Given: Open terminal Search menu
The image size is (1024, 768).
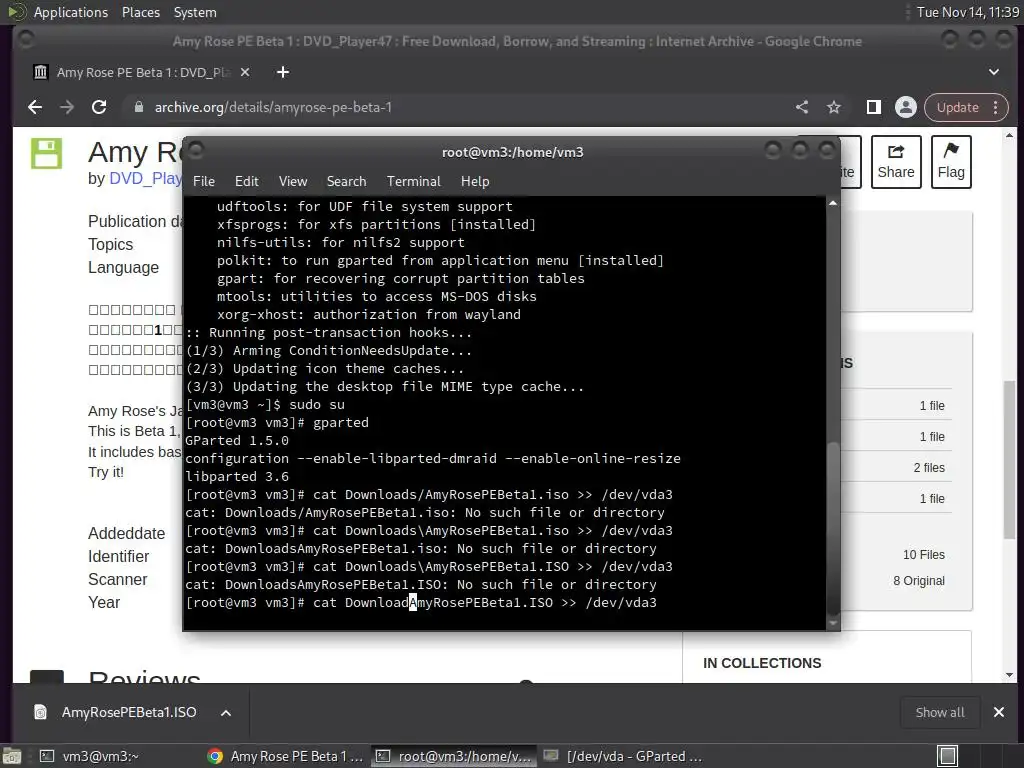Looking at the screenshot, I should tap(346, 181).
